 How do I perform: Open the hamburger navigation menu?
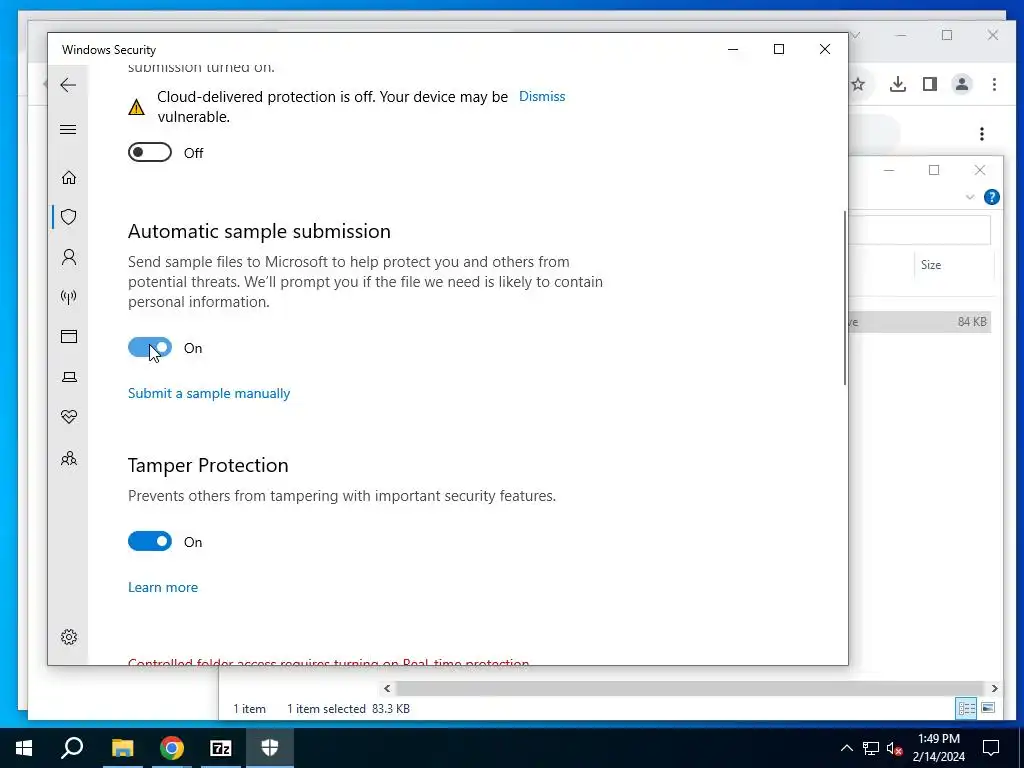pos(68,129)
